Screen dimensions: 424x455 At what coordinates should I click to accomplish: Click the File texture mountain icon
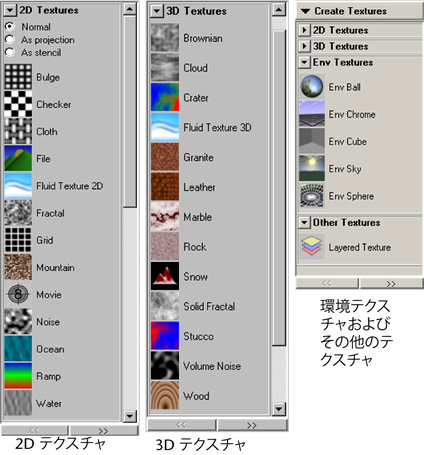click(x=18, y=158)
